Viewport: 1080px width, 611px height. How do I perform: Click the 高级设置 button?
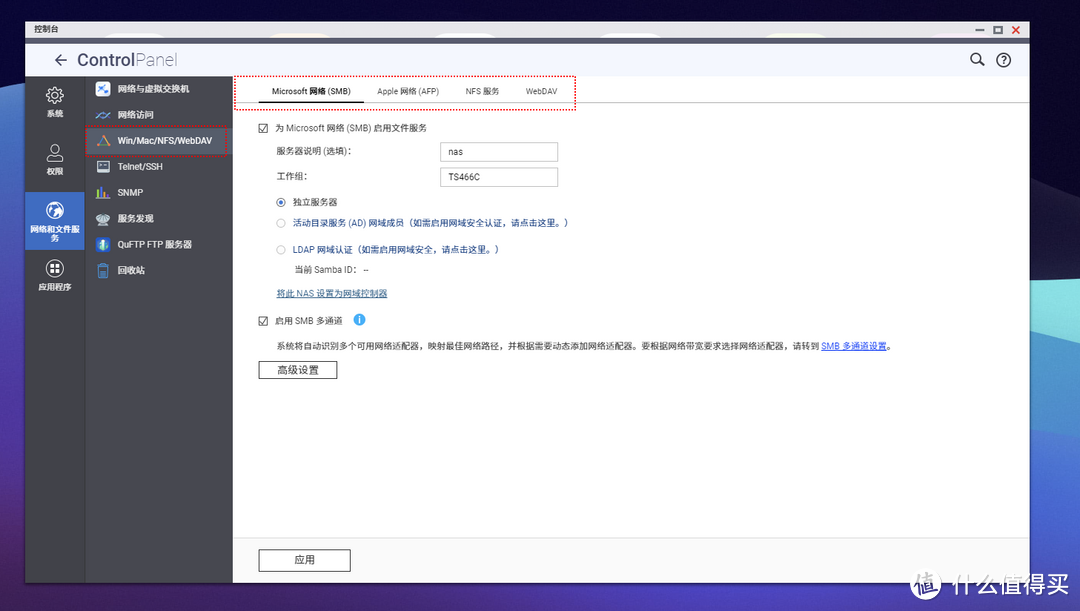tap(298, 370)
